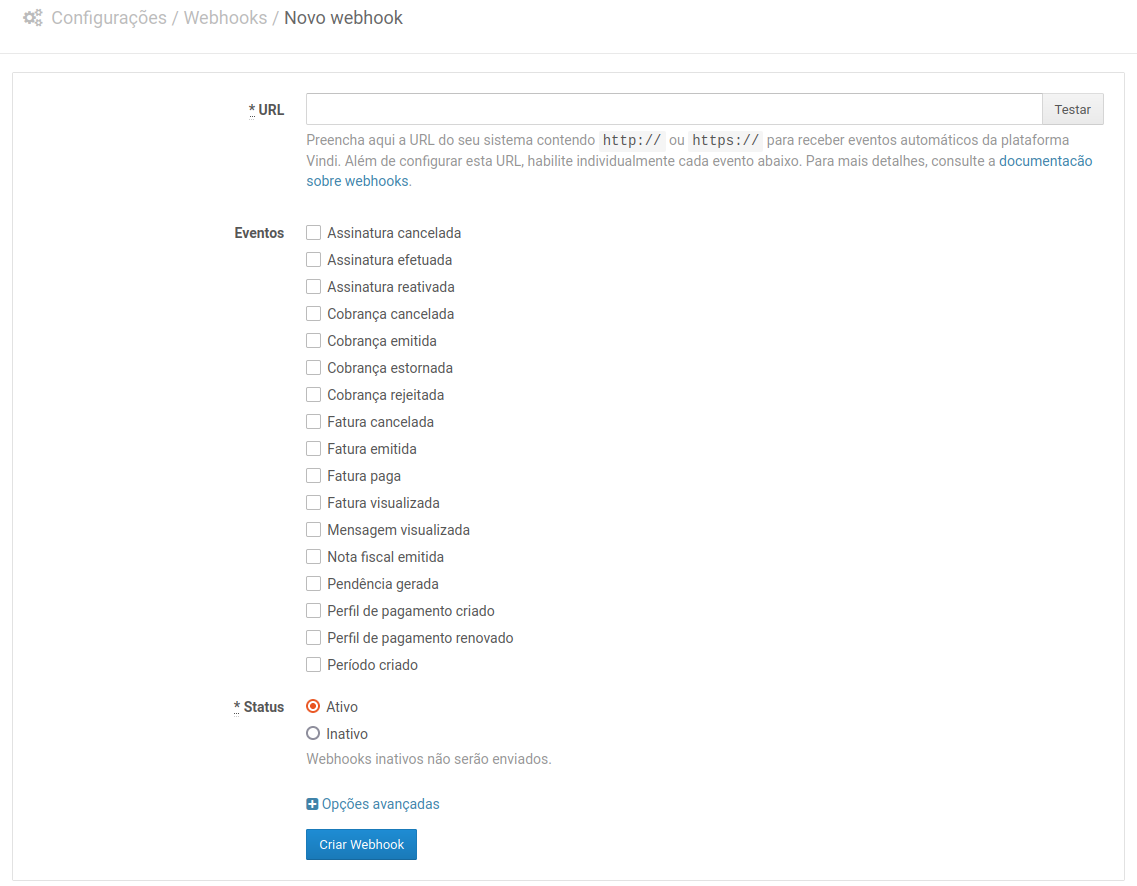
Task: Check Cobrança cancelada event
Action: click(x=313, y=313)
